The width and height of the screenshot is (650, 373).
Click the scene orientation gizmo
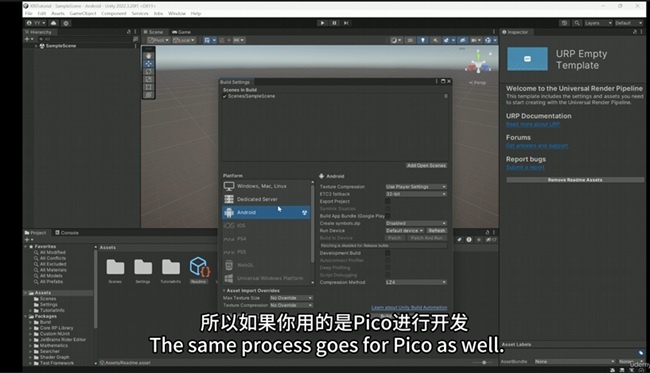click(x=479, y=62)
